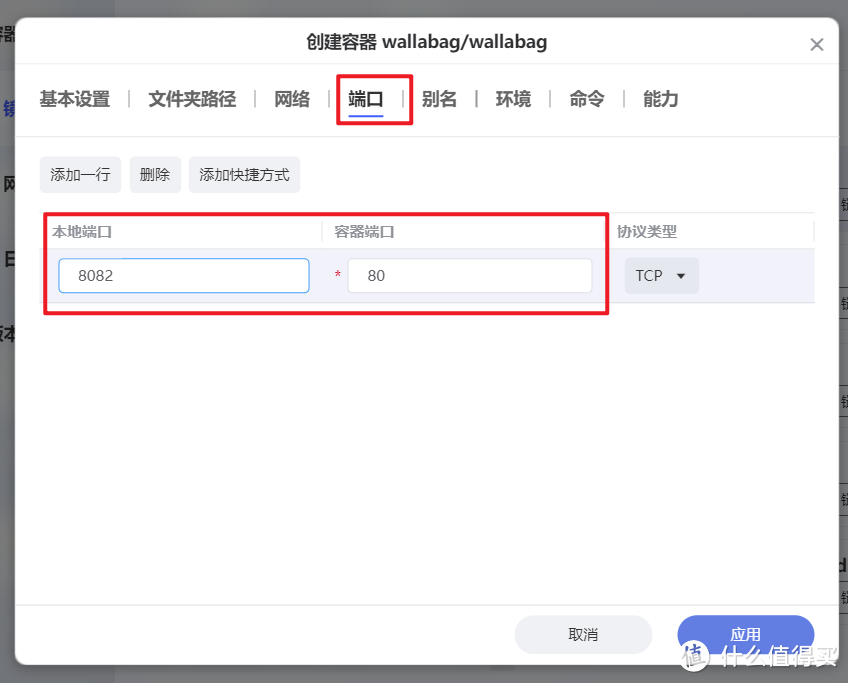Open the 别名 tab
The width and height of the screenshot is (848, 683).
[440, 98]
